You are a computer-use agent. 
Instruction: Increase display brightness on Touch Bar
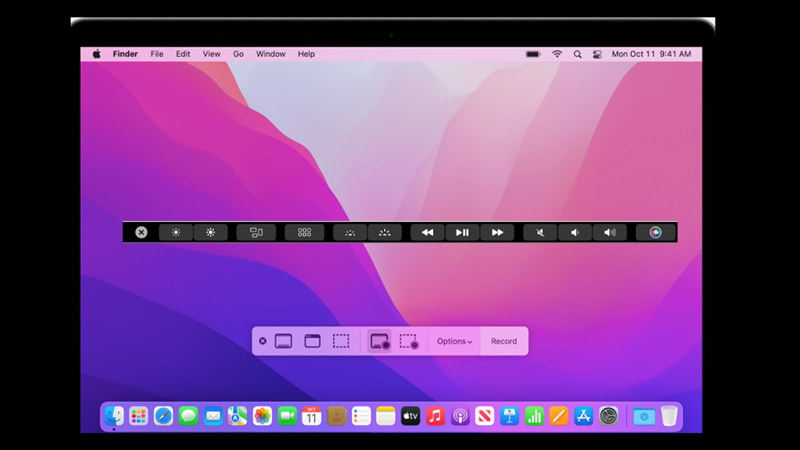coord(211,232)
